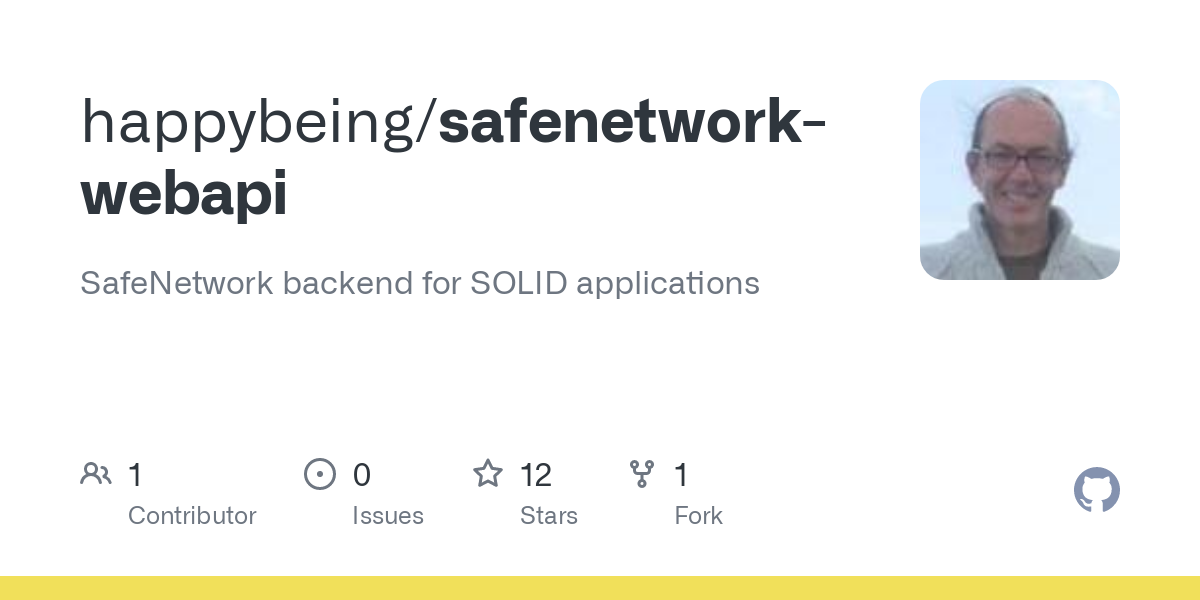
Task: Click the 'Contributor' label
Action: coord(192,516)
